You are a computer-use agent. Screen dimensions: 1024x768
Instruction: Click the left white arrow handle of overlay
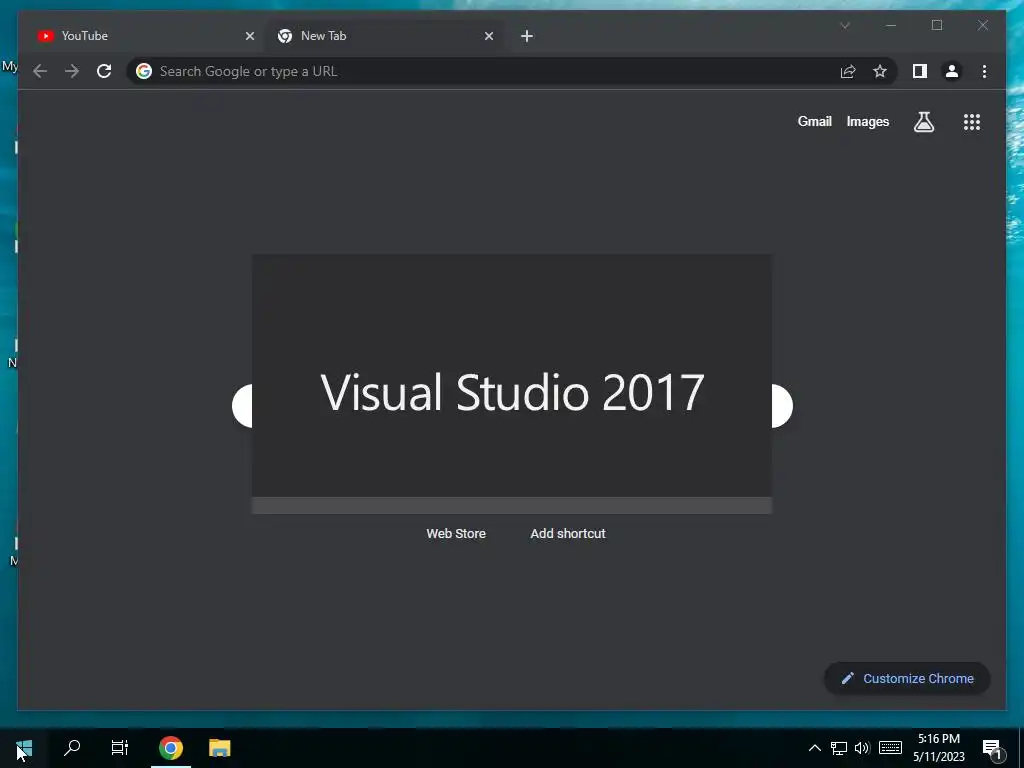click(x=242, y=406)
